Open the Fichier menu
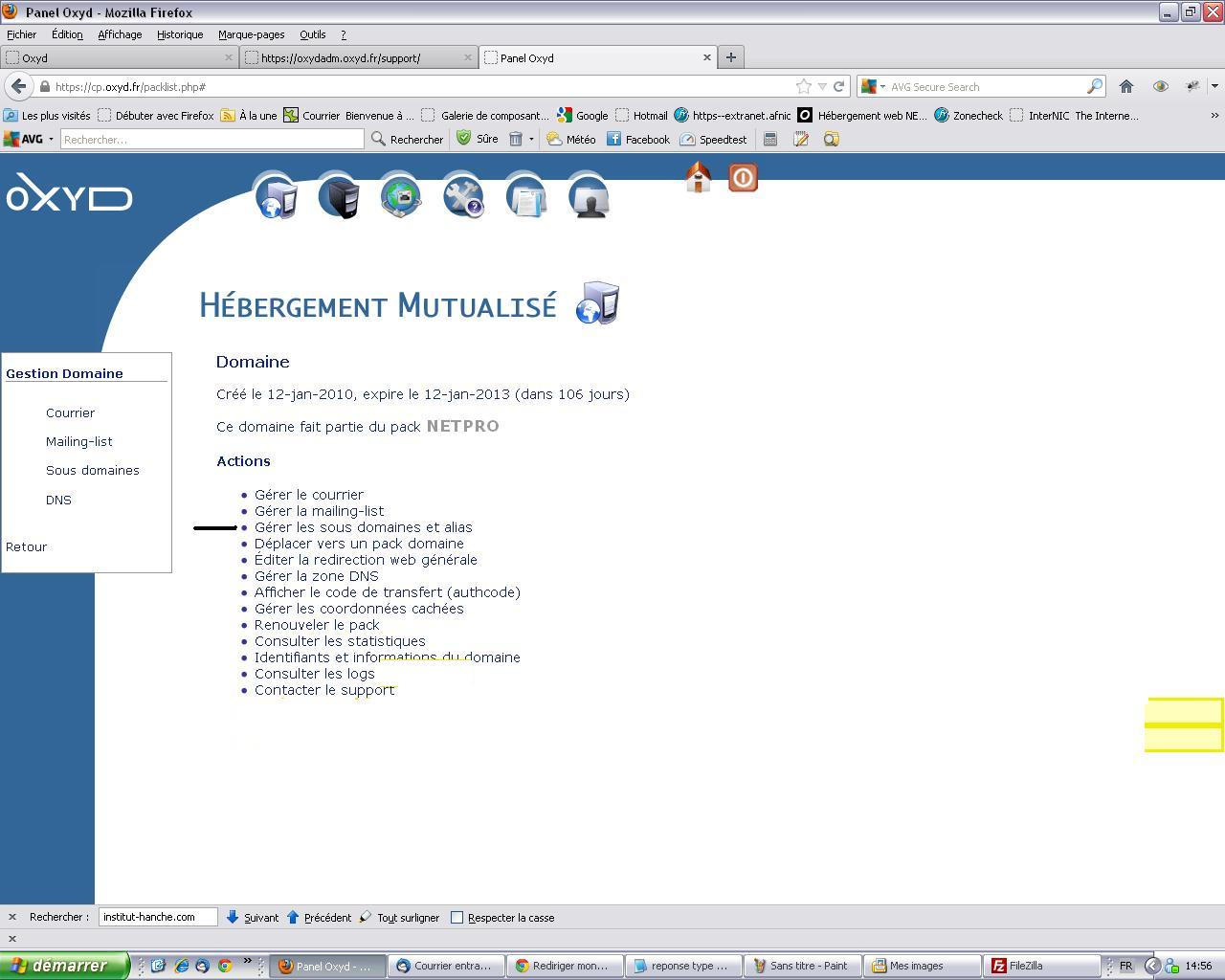1225x980 pixels. (x=21, y=34)
